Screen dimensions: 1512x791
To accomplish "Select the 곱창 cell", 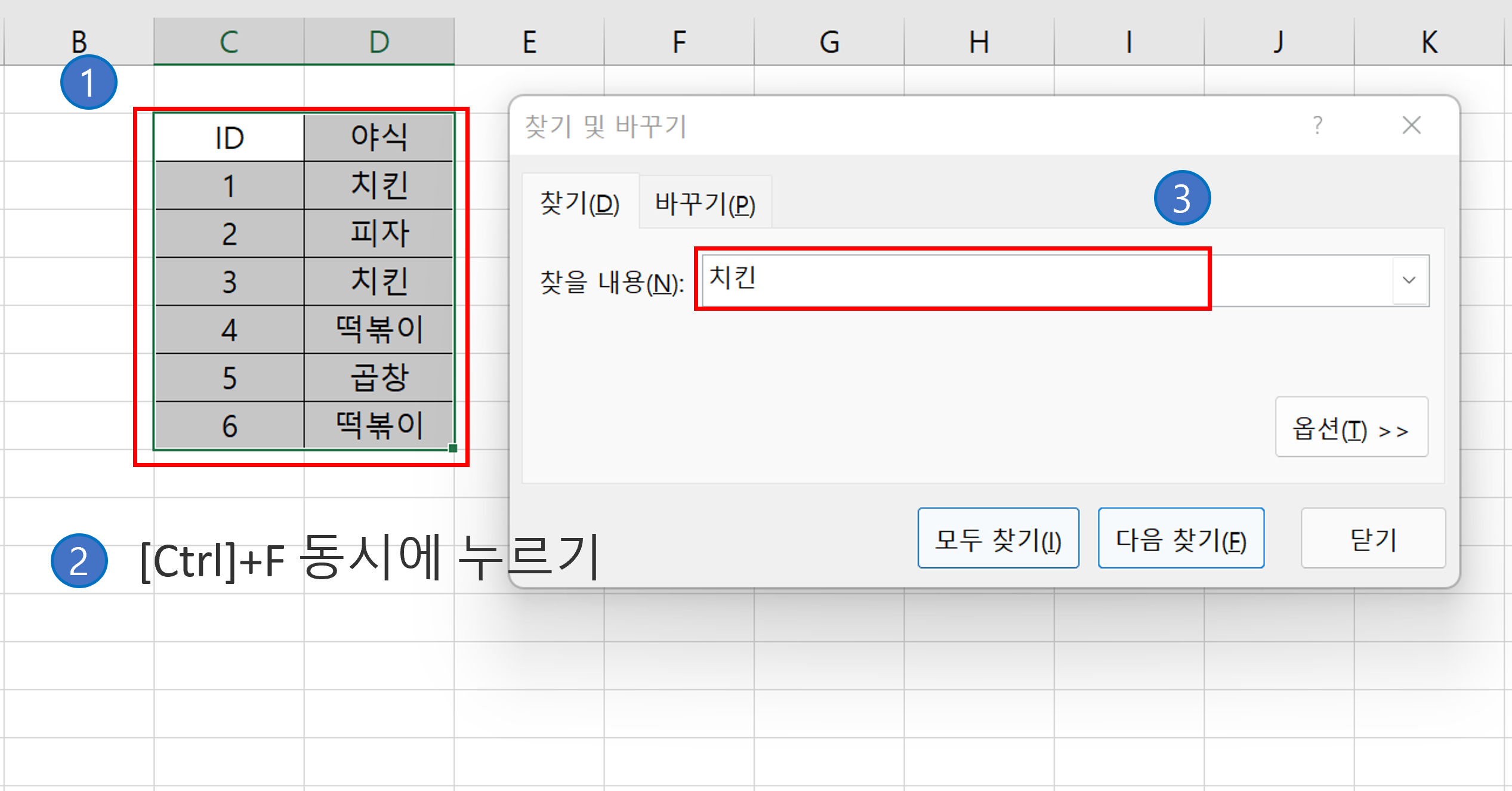I will (378, 377).
